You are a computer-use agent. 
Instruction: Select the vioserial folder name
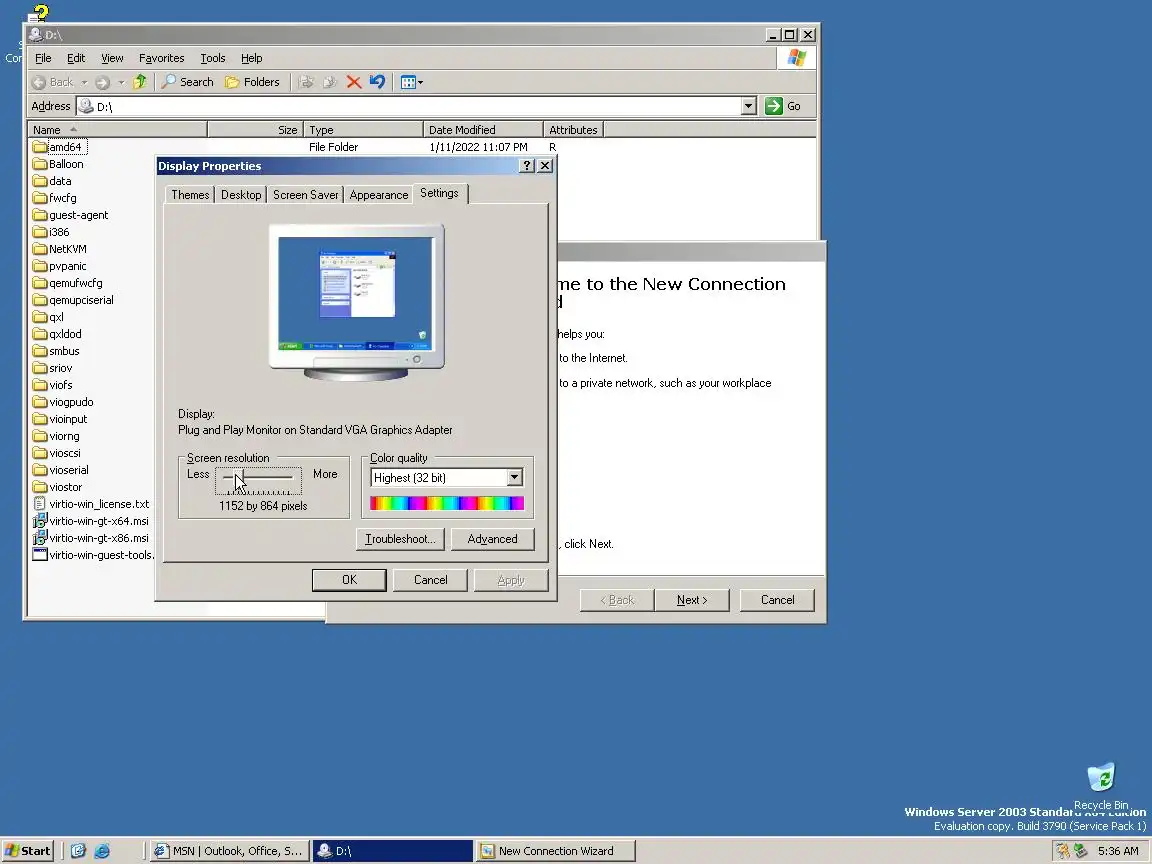coord(69,470)
